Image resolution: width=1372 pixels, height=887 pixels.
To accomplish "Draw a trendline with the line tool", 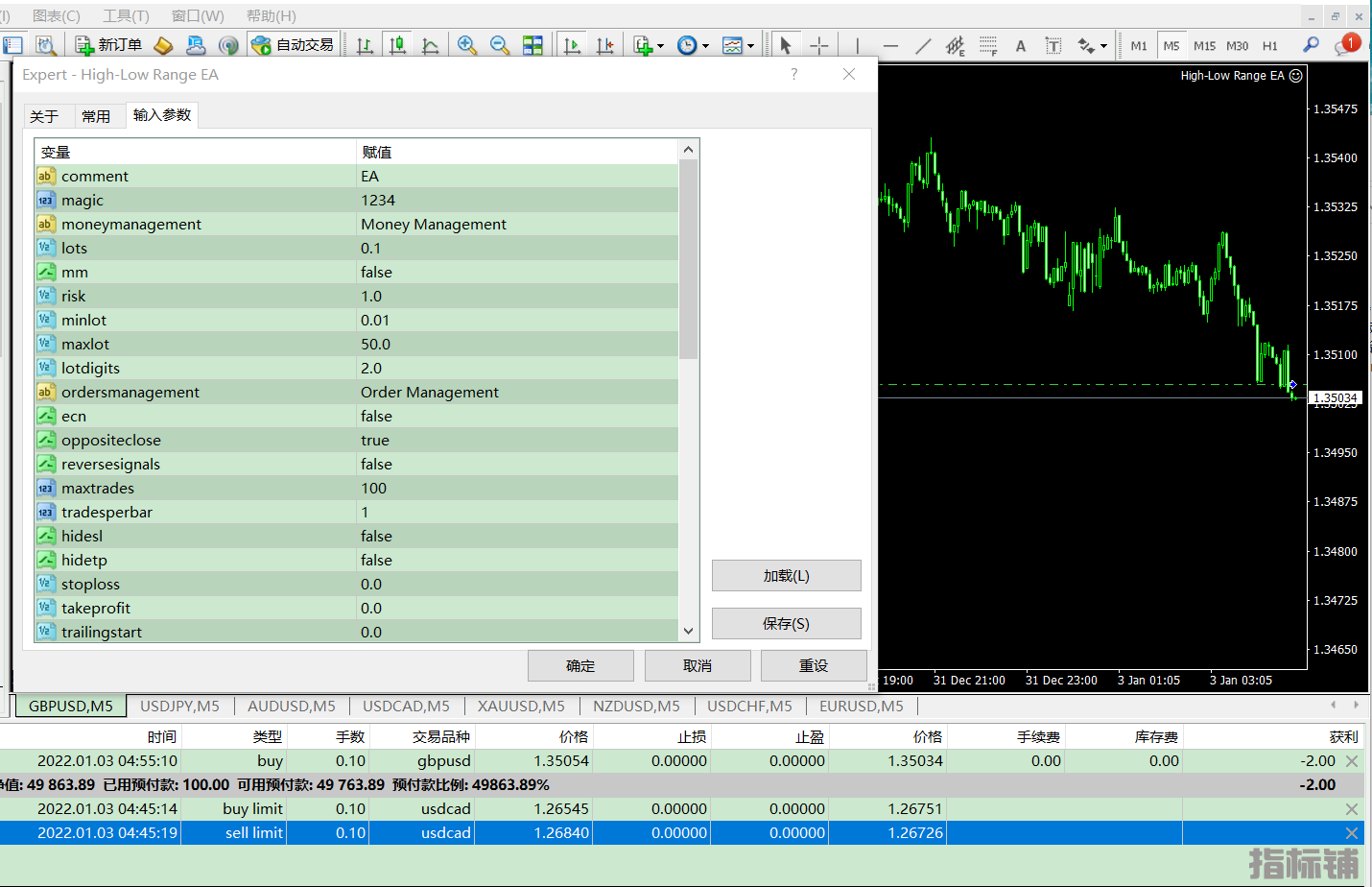I will 923,45.
